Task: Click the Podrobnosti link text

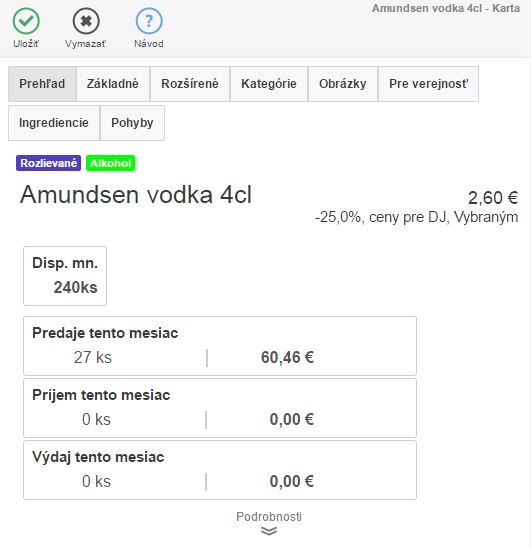Action: pos(269,517)
